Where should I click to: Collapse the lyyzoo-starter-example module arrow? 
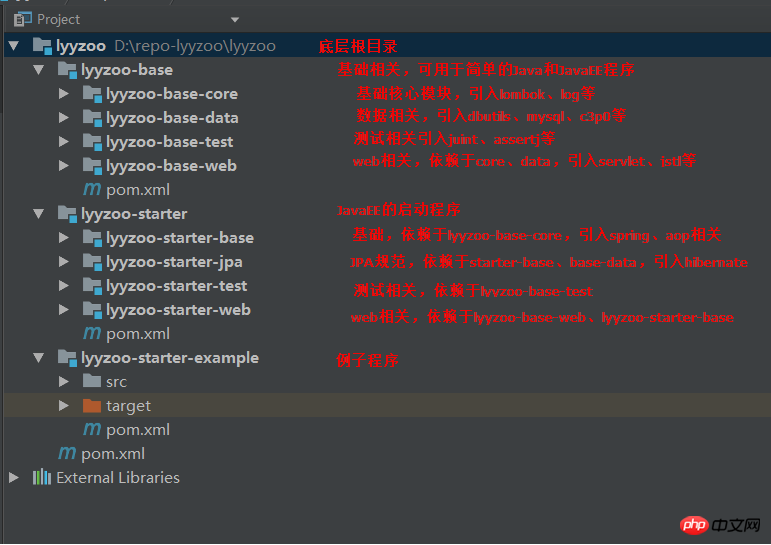[39, 358]
